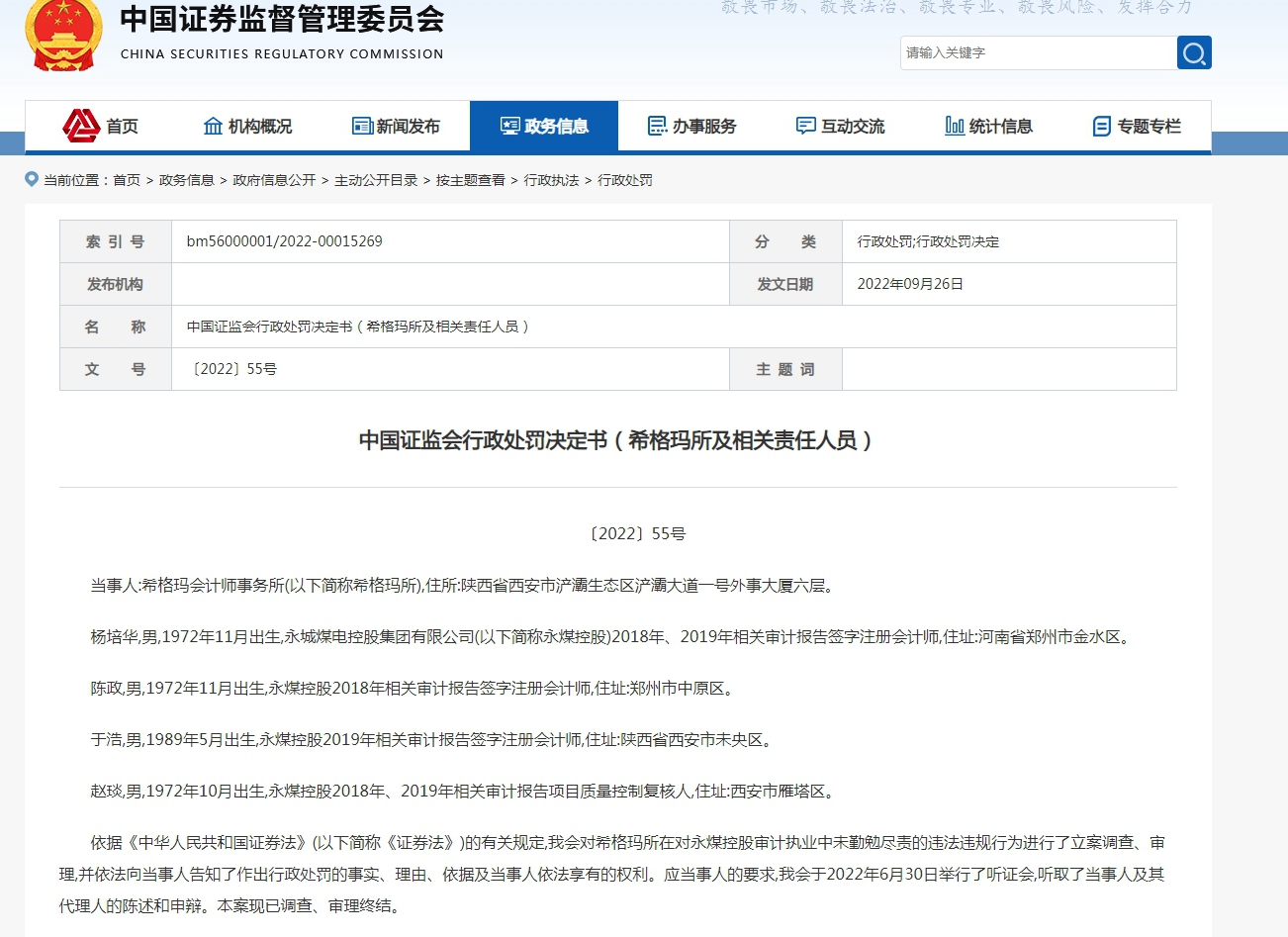This screenshot has height=937, width=1288.
Task: Type in the keyword search field
Action: 1037,52
